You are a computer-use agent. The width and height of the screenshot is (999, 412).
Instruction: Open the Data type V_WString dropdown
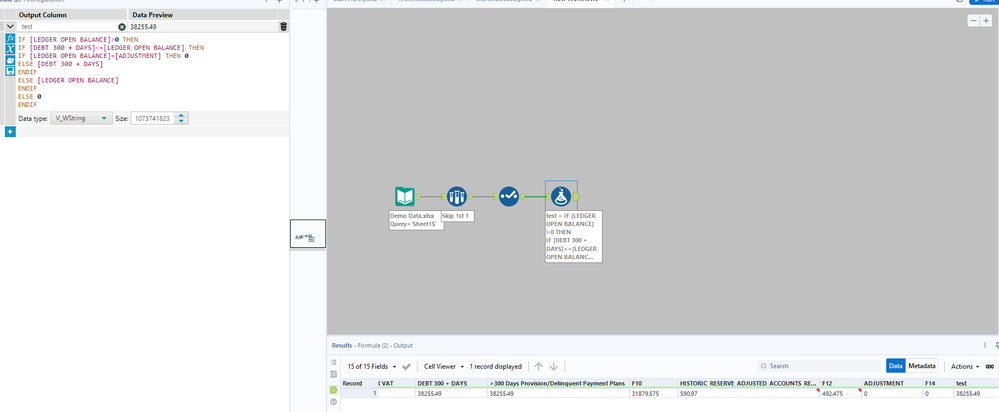(81, 118)
